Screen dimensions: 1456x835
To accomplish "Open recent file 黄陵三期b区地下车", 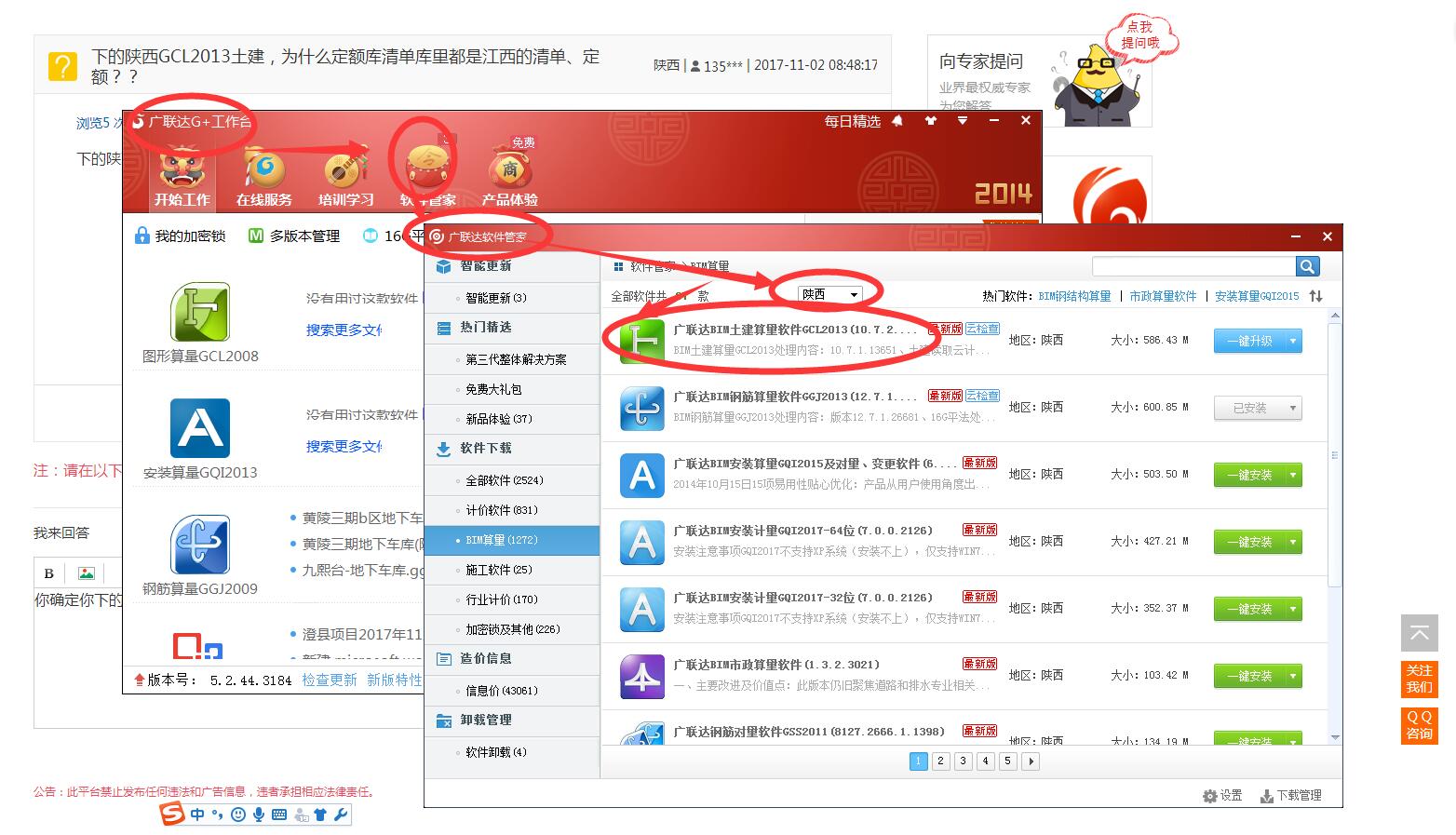I will pyautogui.click(x=362, y=518).
